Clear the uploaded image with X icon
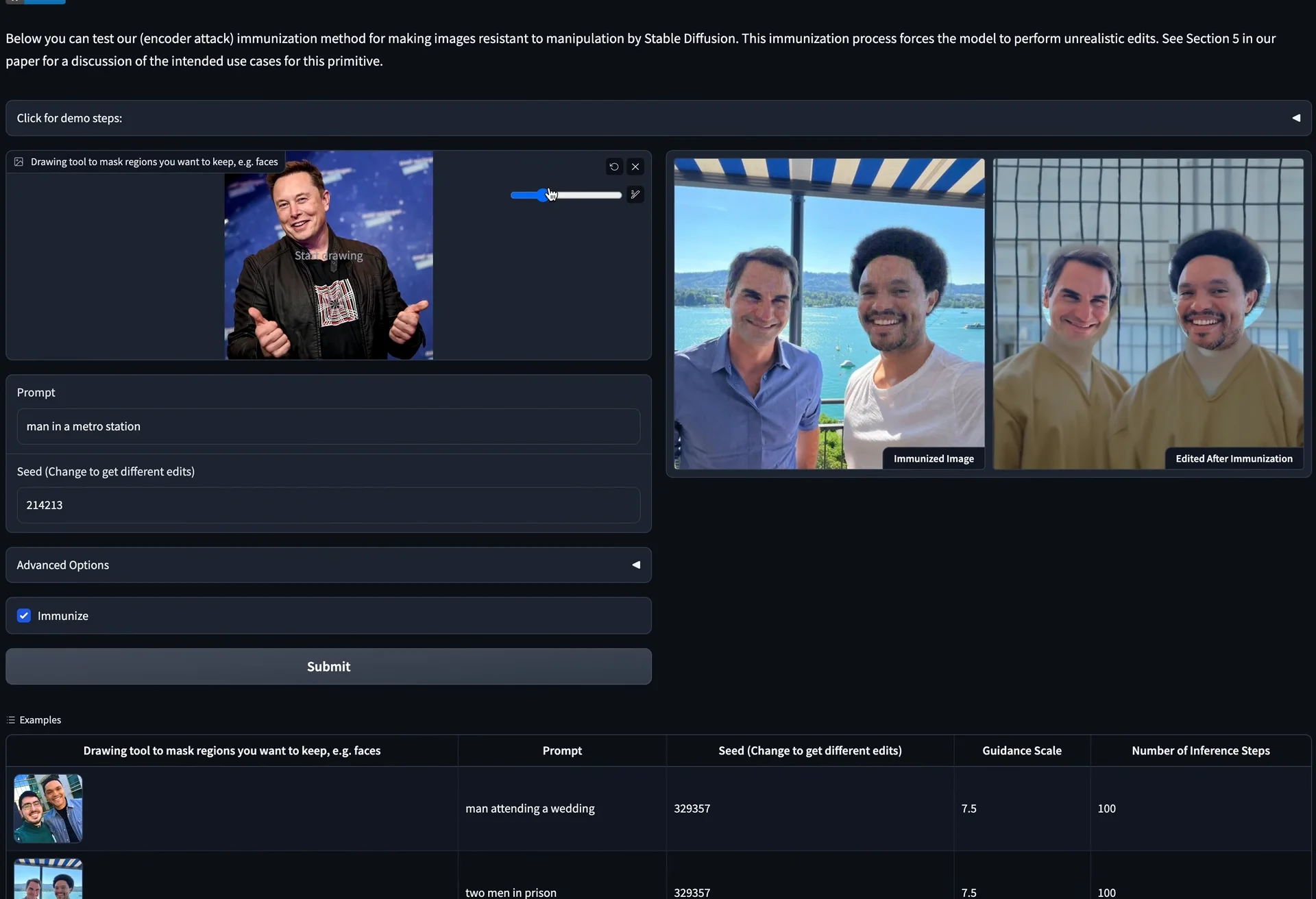1316x899 pixels. coord(635,167)
